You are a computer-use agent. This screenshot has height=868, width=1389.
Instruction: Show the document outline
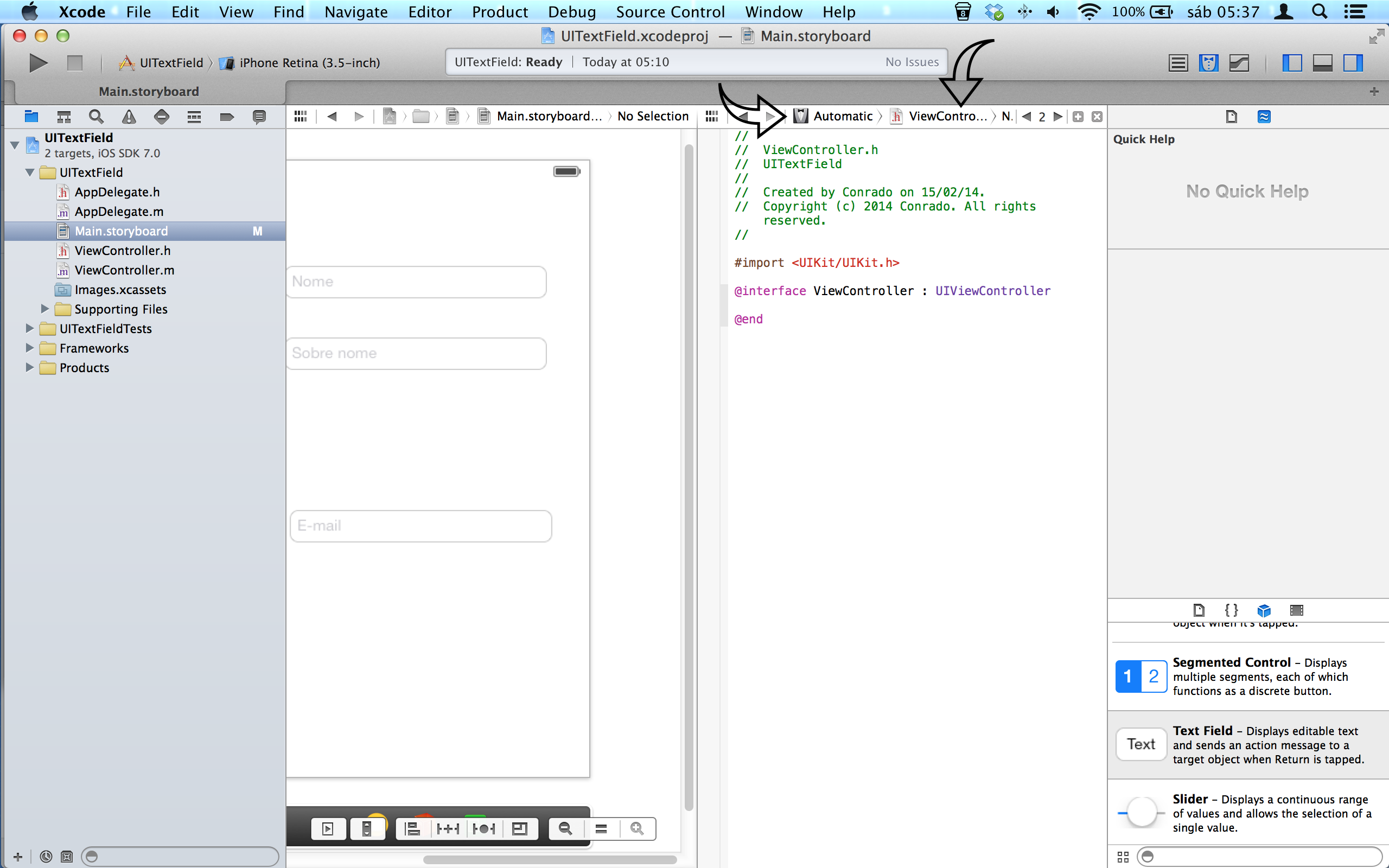(x=328, y=828)
